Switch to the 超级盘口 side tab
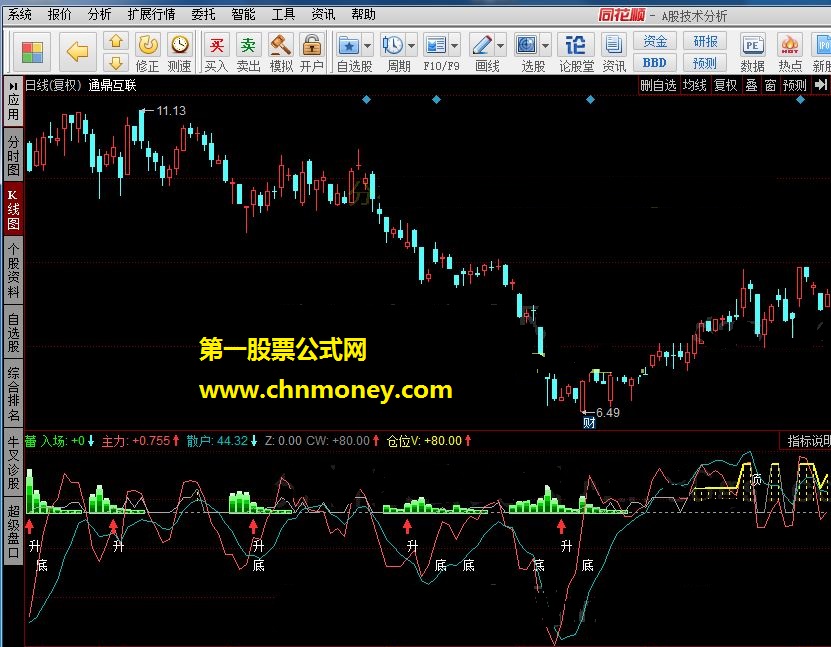This screenshot has height=647, width=831. click(x=13, y=531)
